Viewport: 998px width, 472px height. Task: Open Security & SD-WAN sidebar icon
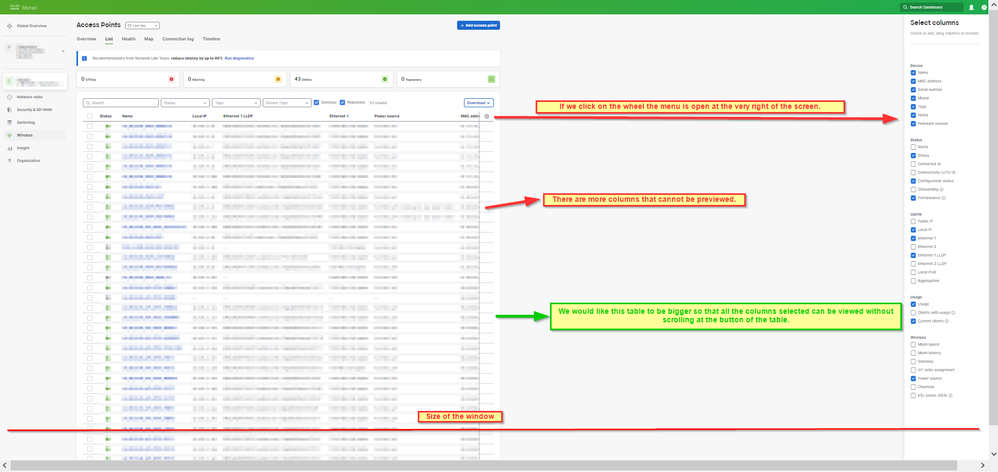click(x=10, y=110)
